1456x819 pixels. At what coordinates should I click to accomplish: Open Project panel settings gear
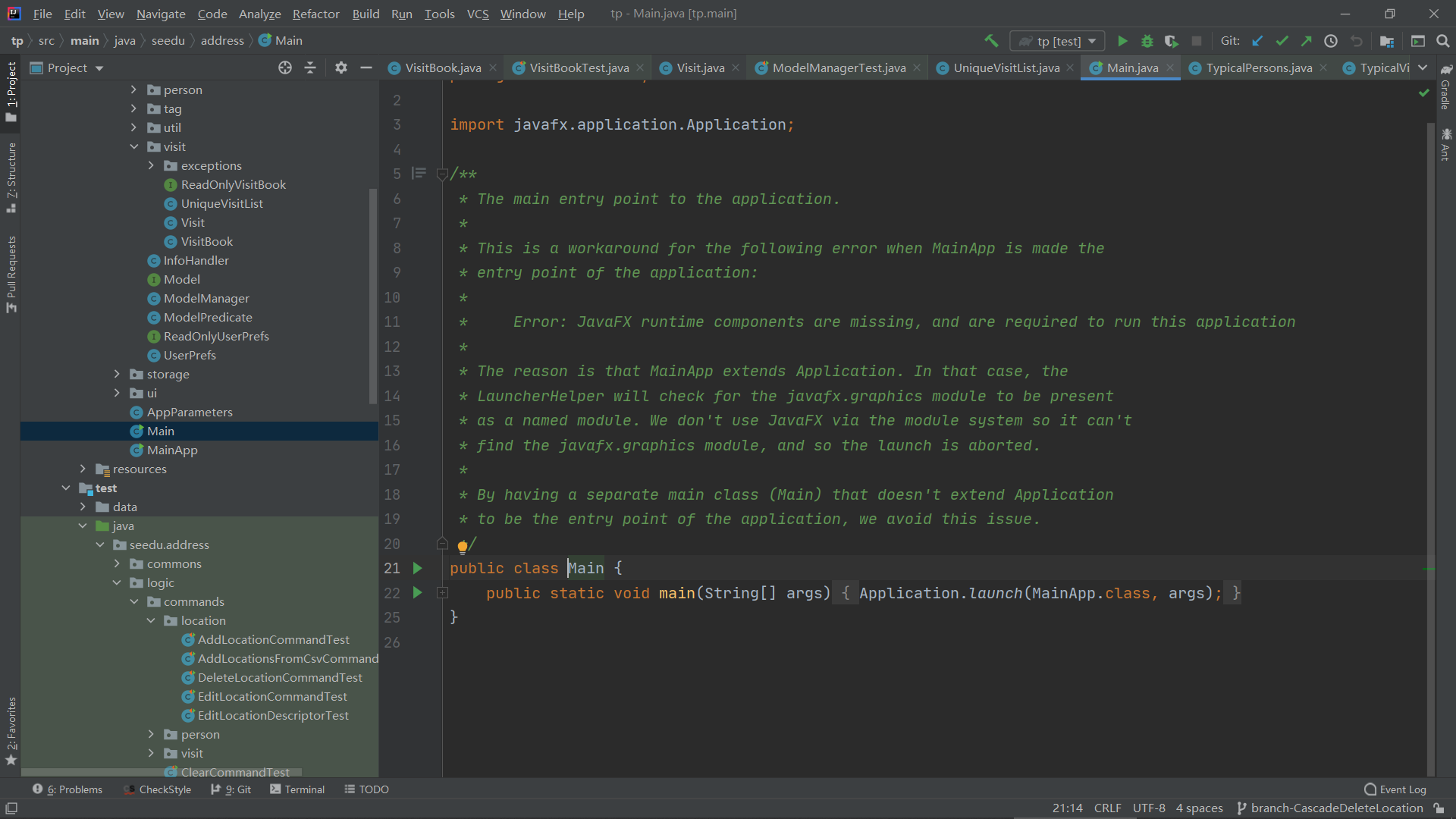(341, 67)
